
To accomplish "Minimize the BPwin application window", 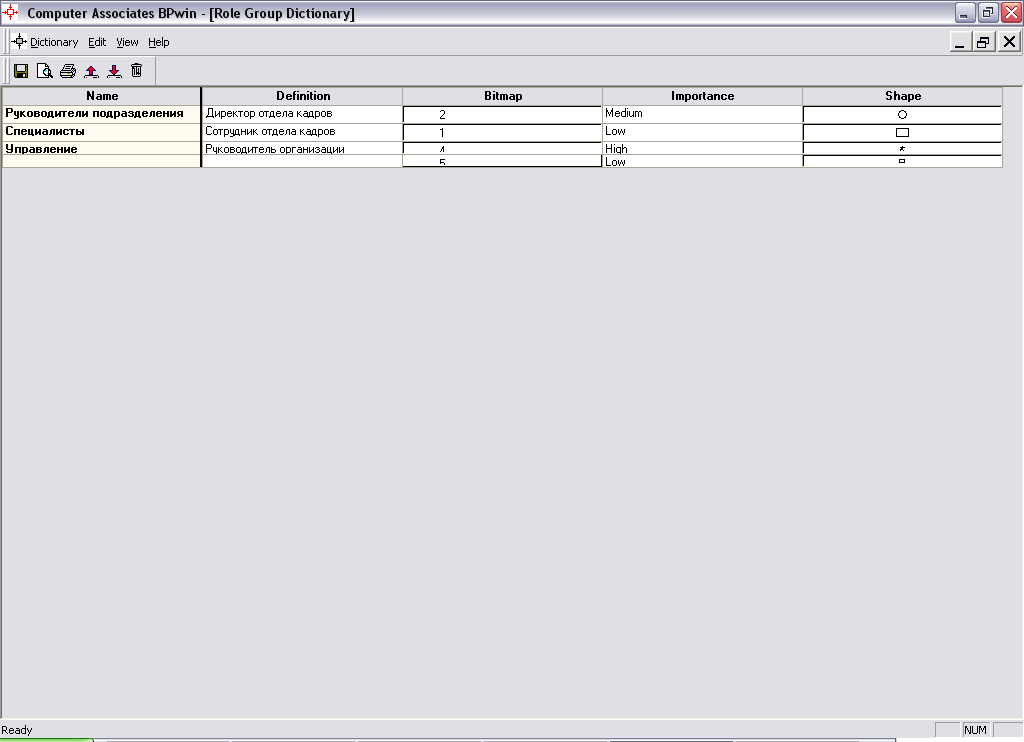I will coord(965,12).
